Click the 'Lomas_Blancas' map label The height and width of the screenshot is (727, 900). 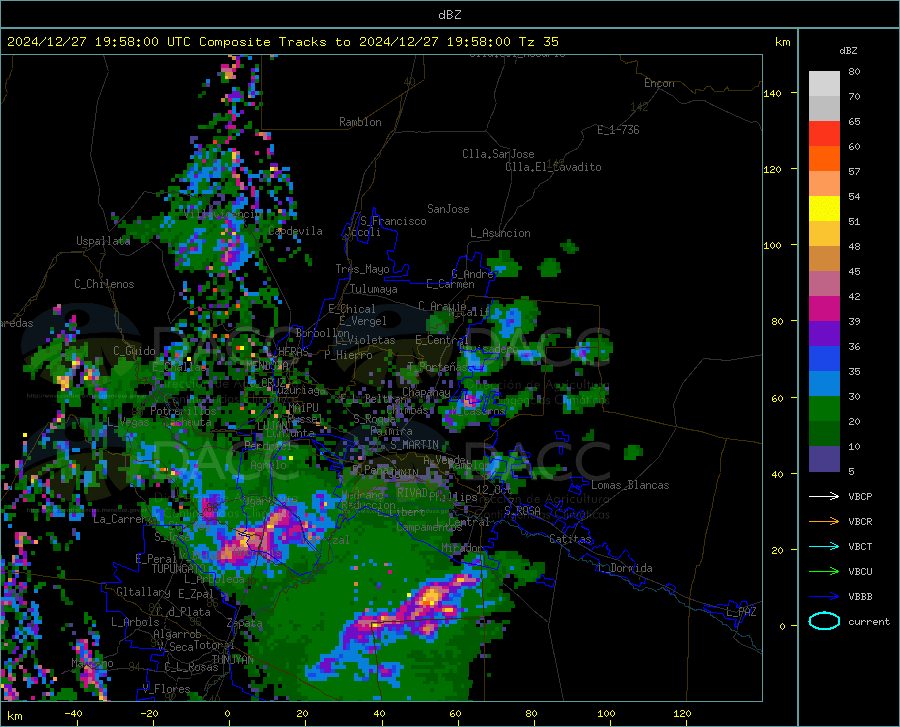pos(630,485)
